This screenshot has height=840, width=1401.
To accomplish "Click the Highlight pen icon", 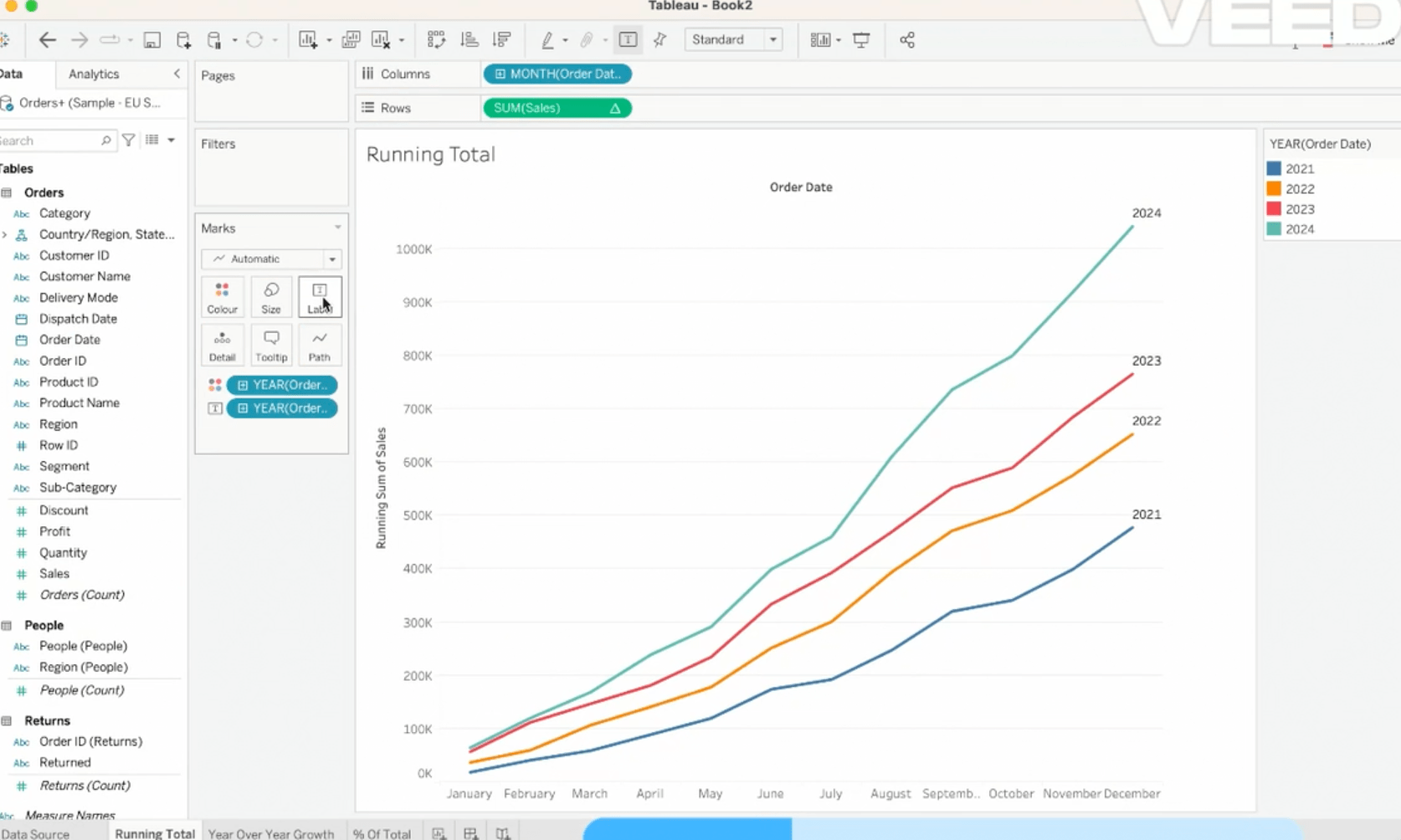I will (x=547, y=39).
